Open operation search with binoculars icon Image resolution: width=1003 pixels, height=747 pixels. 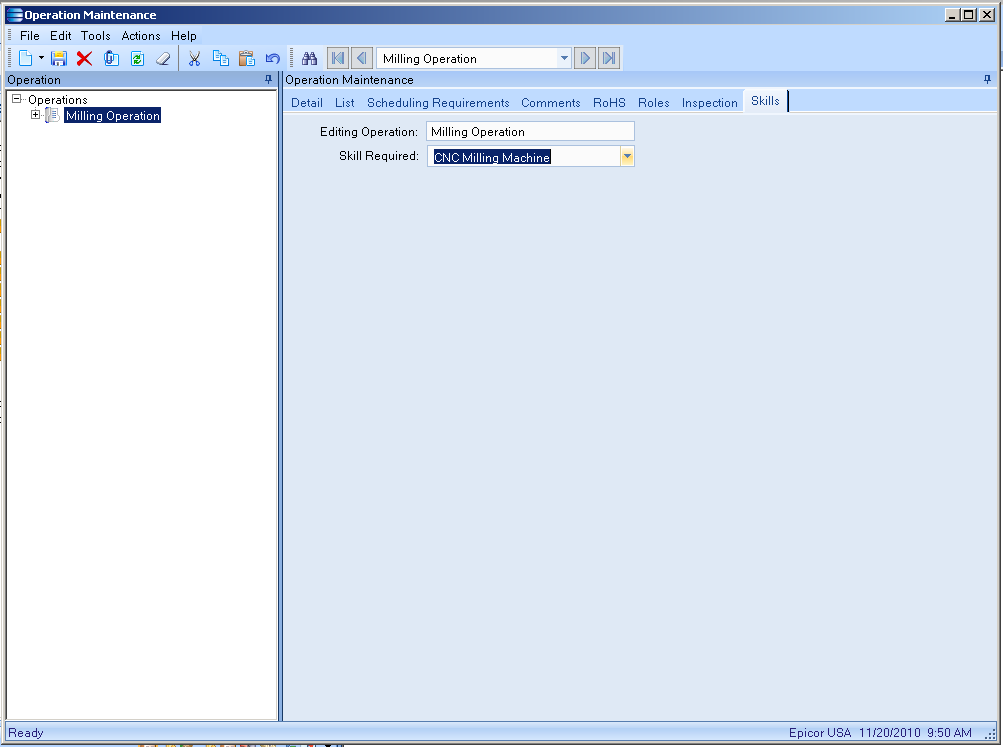310,59
